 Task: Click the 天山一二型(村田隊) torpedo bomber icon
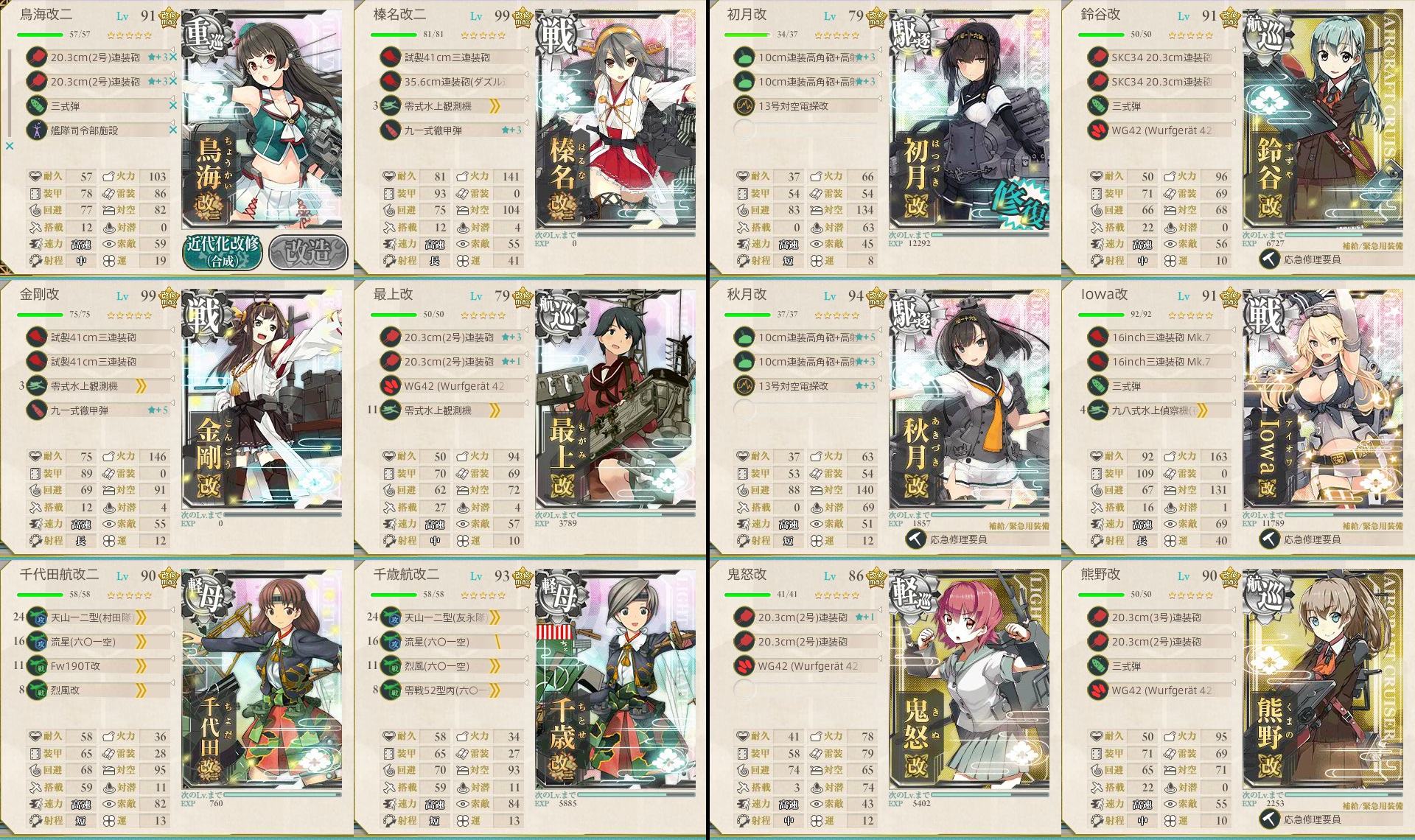(37, 617)
